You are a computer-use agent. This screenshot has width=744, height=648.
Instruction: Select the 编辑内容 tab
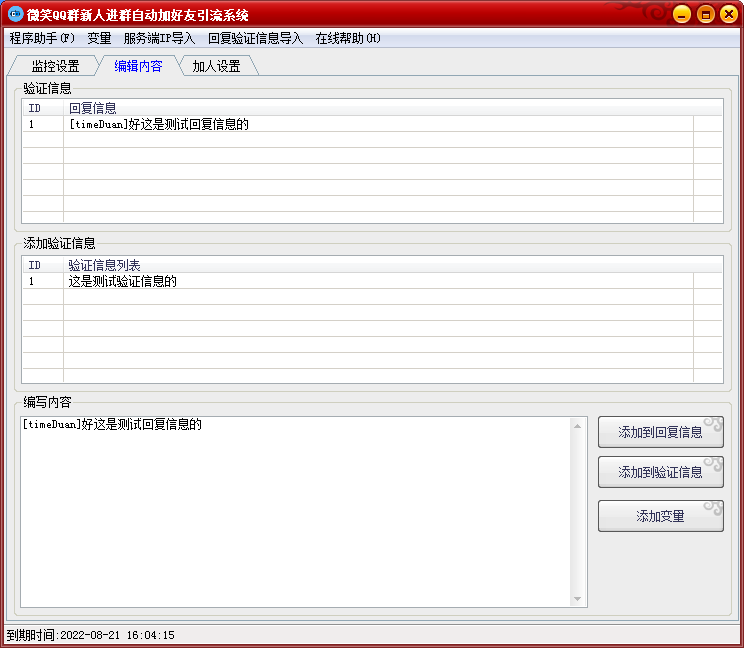tap(138, 66)
